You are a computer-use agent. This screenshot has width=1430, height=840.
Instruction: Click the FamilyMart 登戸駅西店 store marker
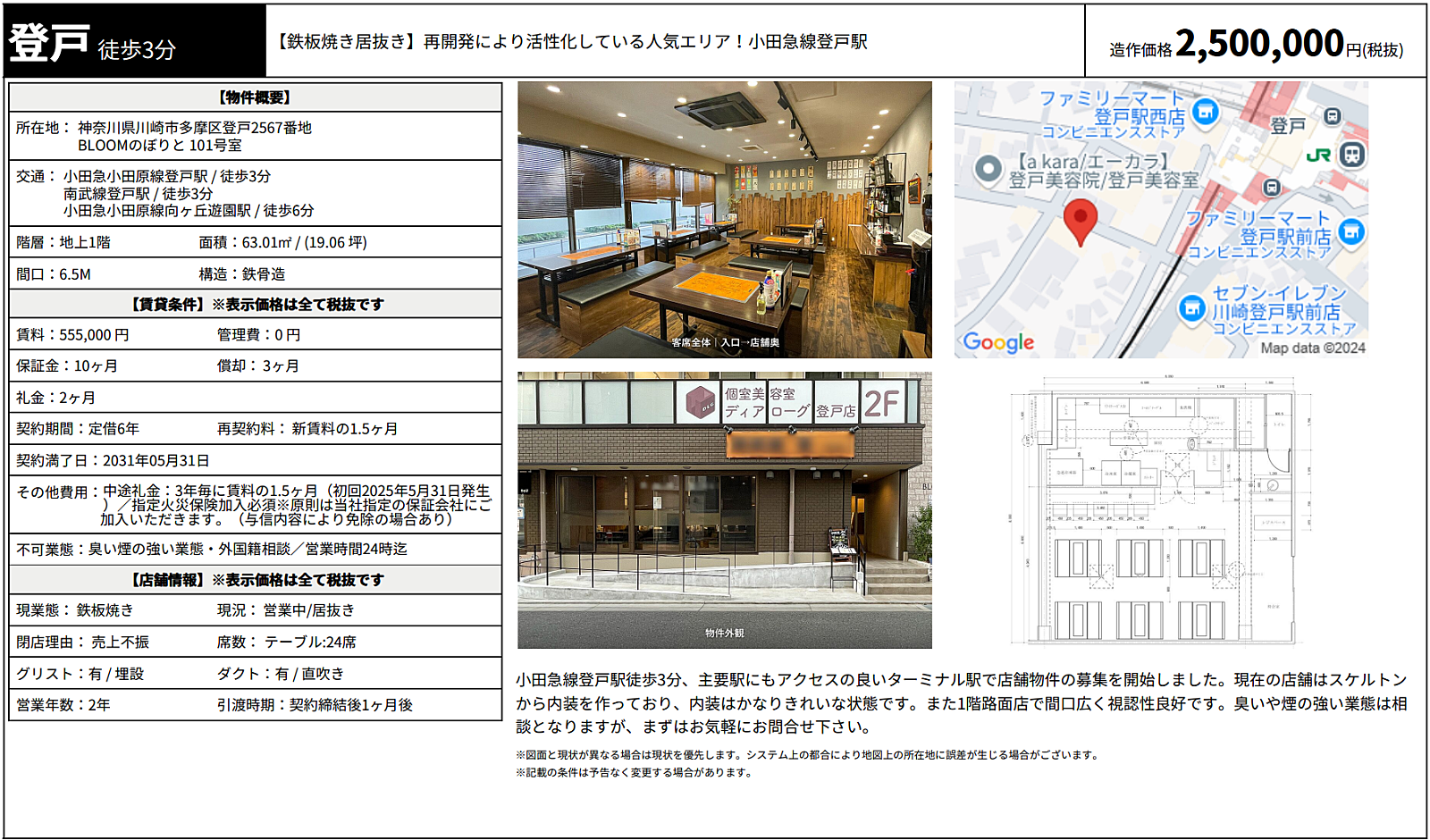point(1206,113)
